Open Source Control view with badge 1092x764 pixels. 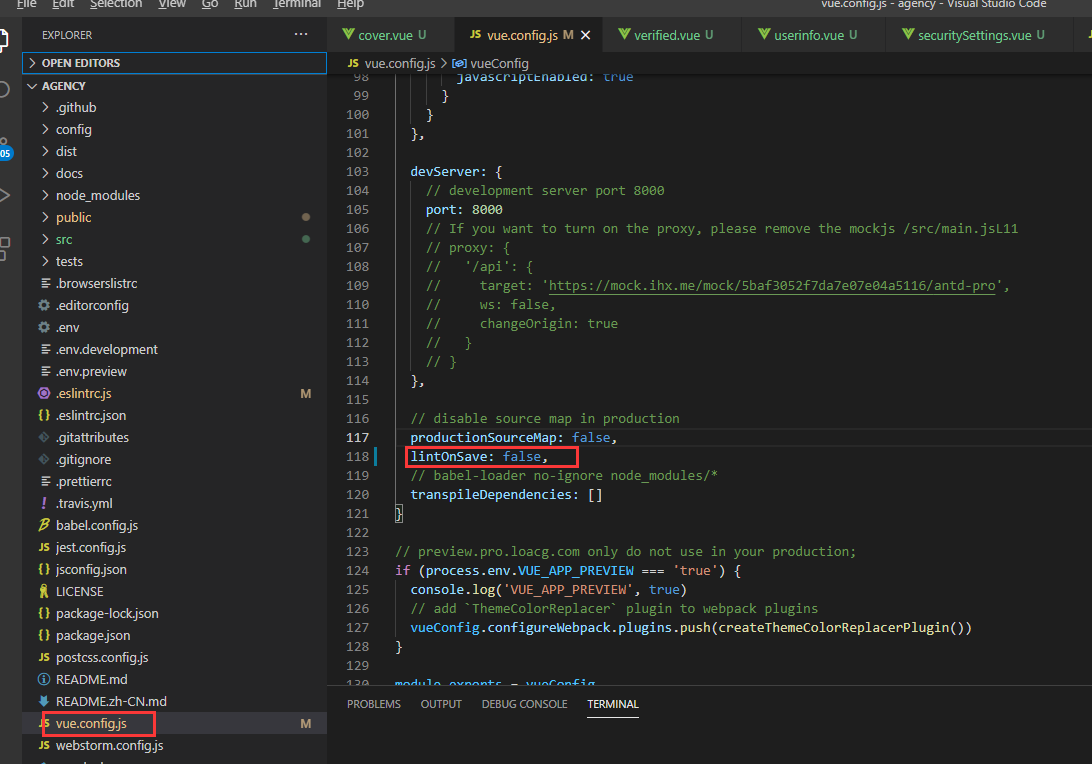pyautogui.click(x=4, y=146)
